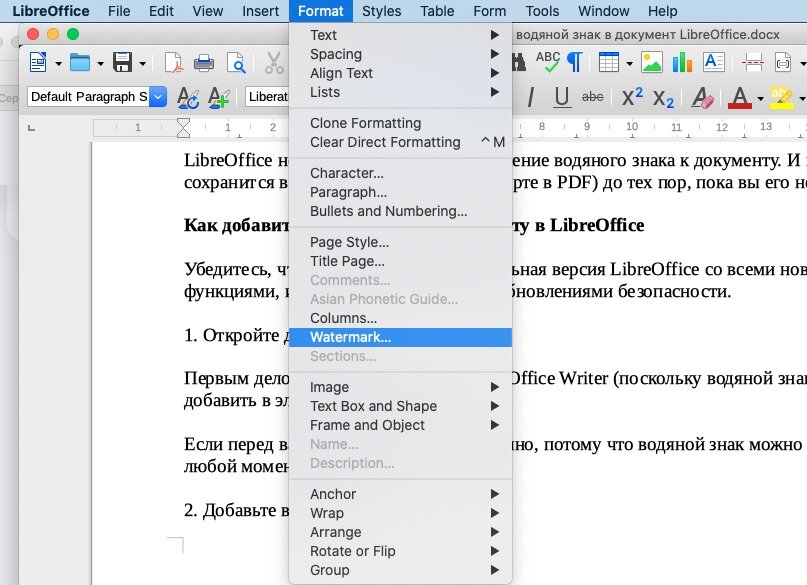807x585 pixels.
Task: Click the Open folder icon
Action: coord(80,63)
